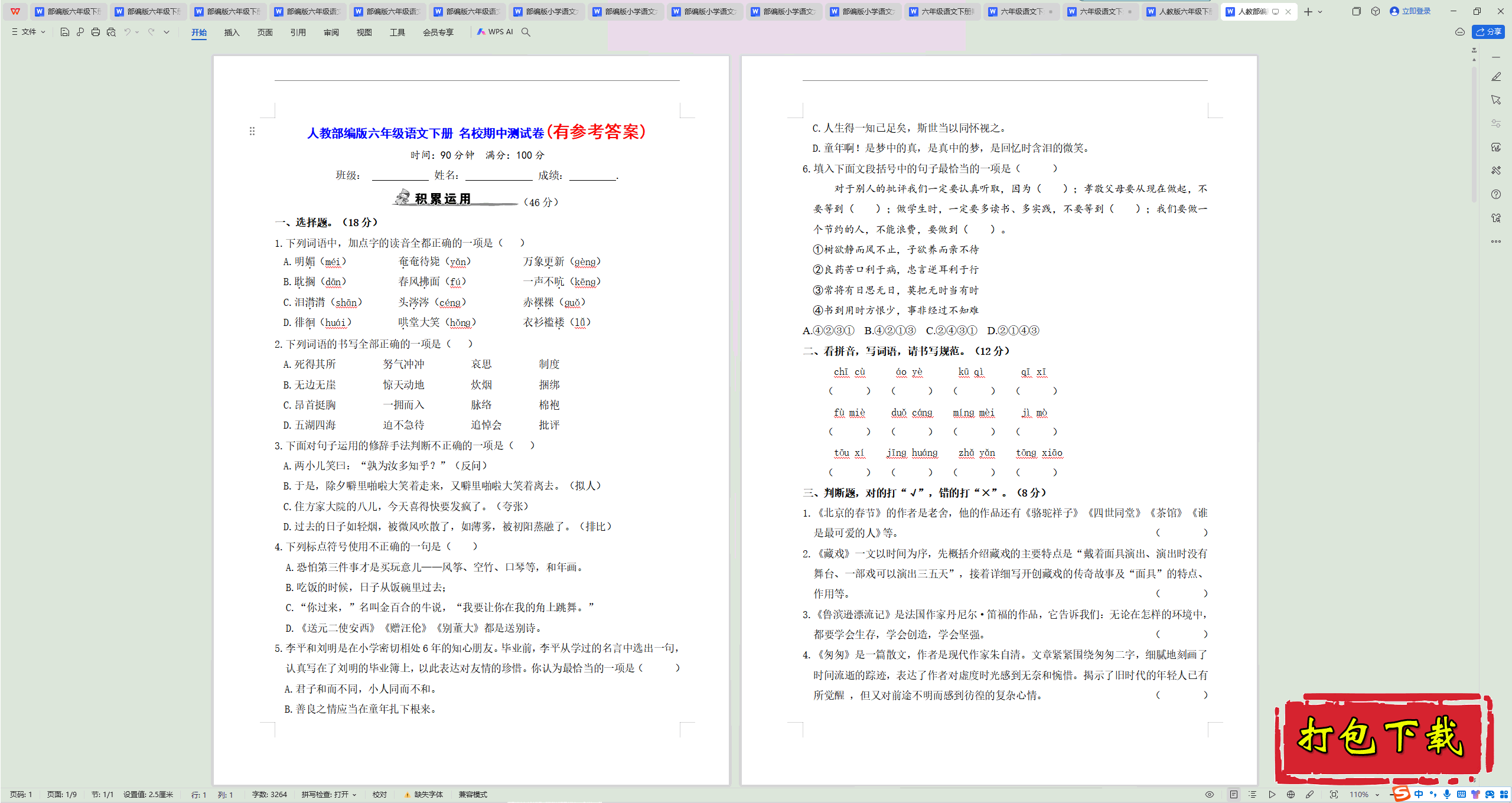The width and height of the screenshot is (1512, 803).
Task: Click the 打包下载 red stamp button
Action: 1383,738
